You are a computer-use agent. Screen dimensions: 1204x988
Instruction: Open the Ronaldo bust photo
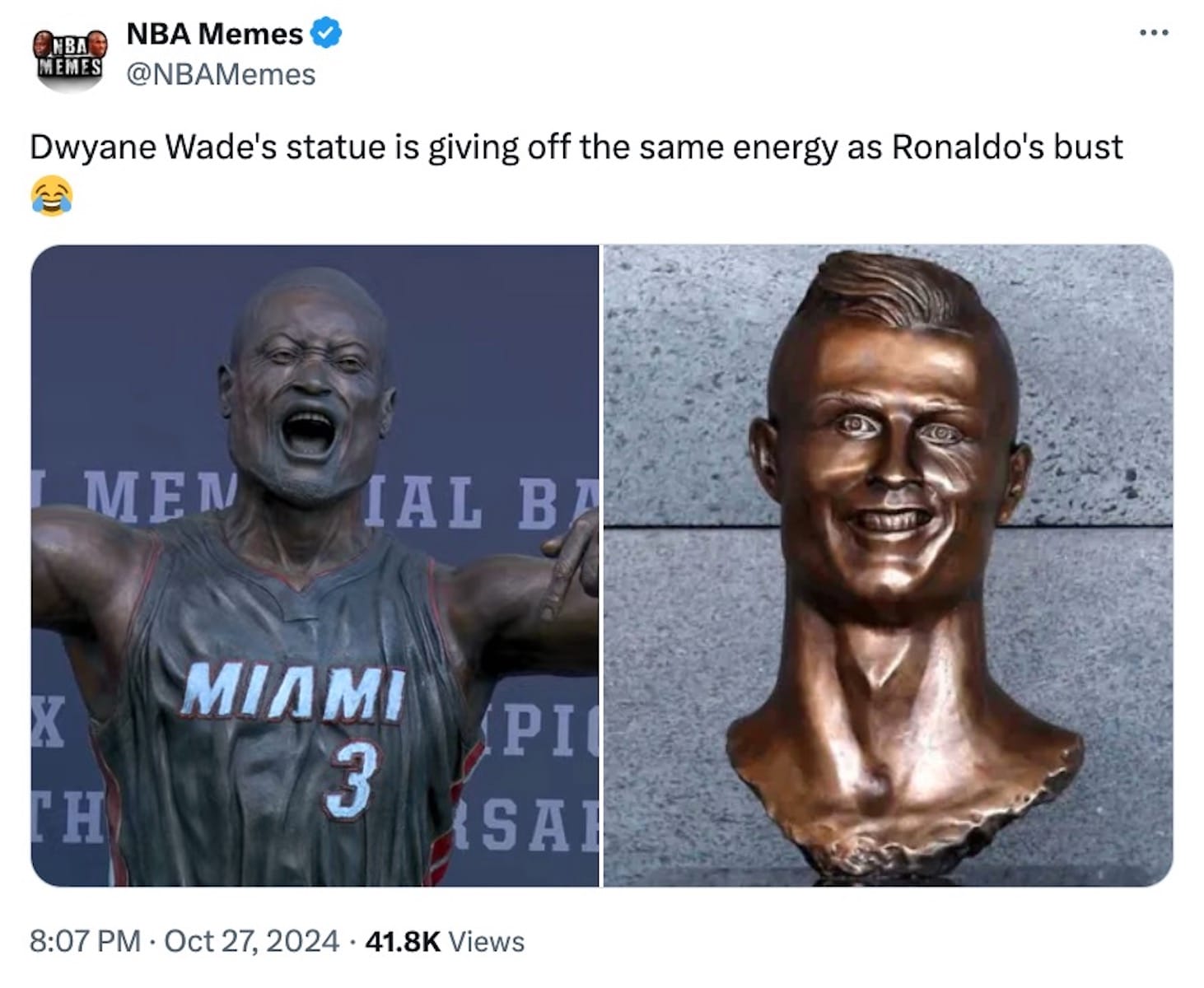pyautogui.click(x=888, y=566)
